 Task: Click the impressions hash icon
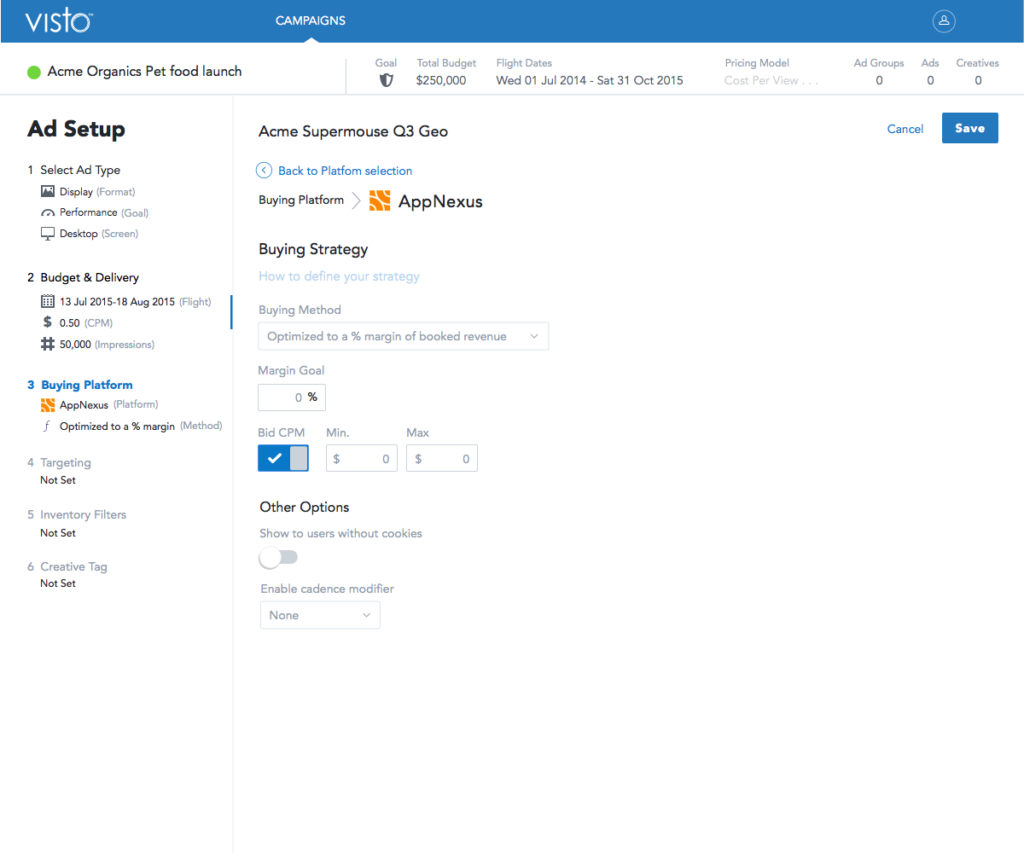click(x=48, y=344)
